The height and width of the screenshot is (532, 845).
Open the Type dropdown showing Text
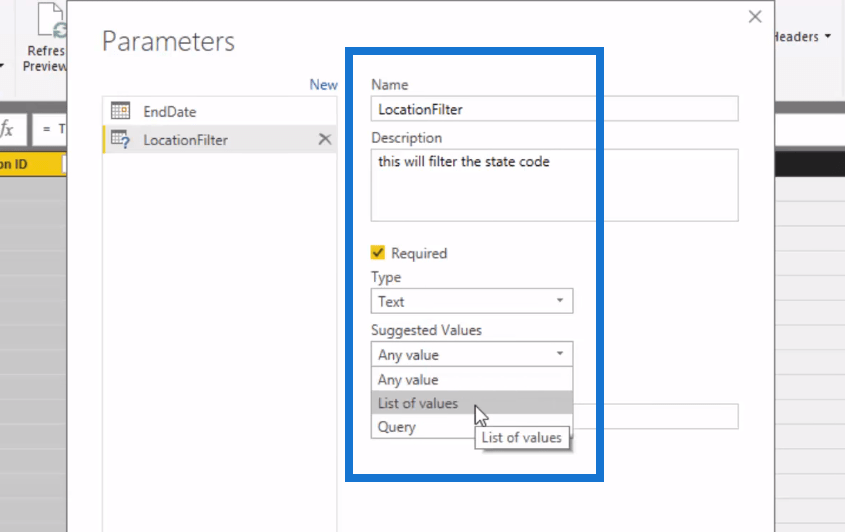pos(472,301)
